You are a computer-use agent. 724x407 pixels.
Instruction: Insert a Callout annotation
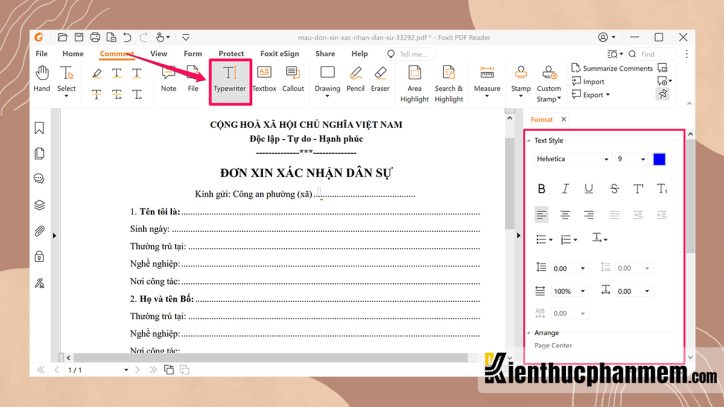click(x=293, y=79)
